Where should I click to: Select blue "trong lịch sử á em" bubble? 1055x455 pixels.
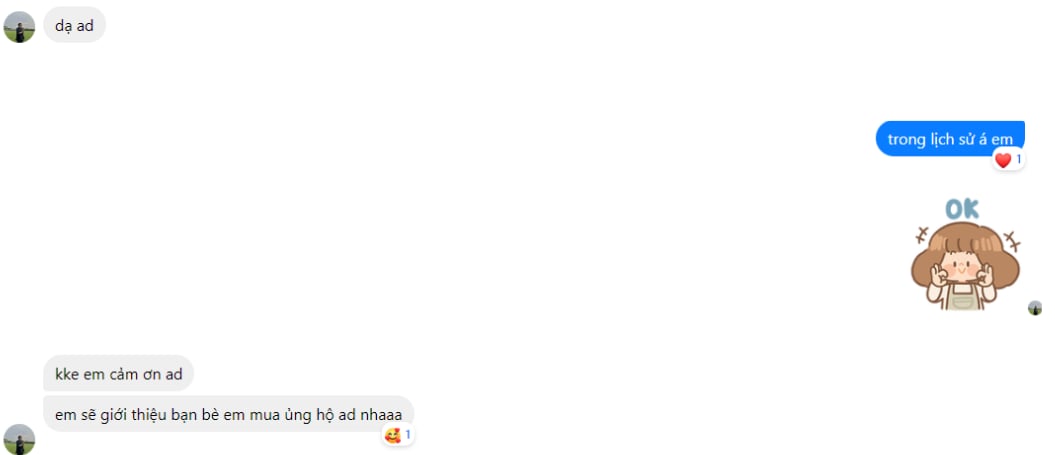tap(950, 139)
